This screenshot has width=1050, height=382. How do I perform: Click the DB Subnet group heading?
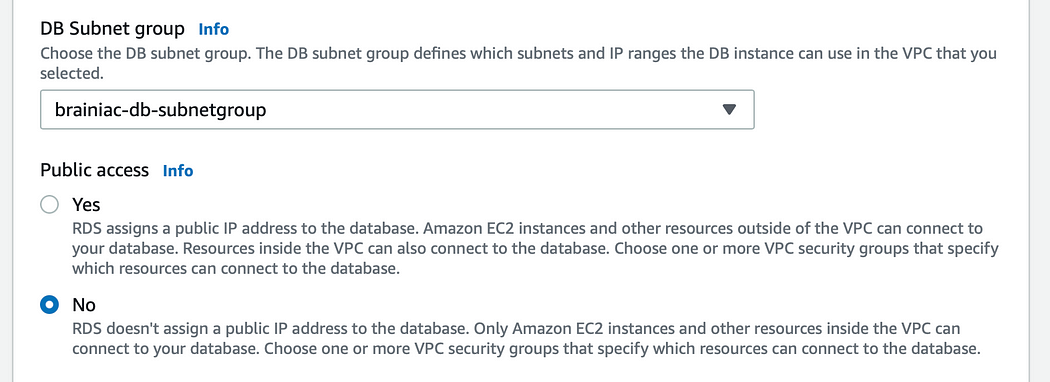[112, 29]
